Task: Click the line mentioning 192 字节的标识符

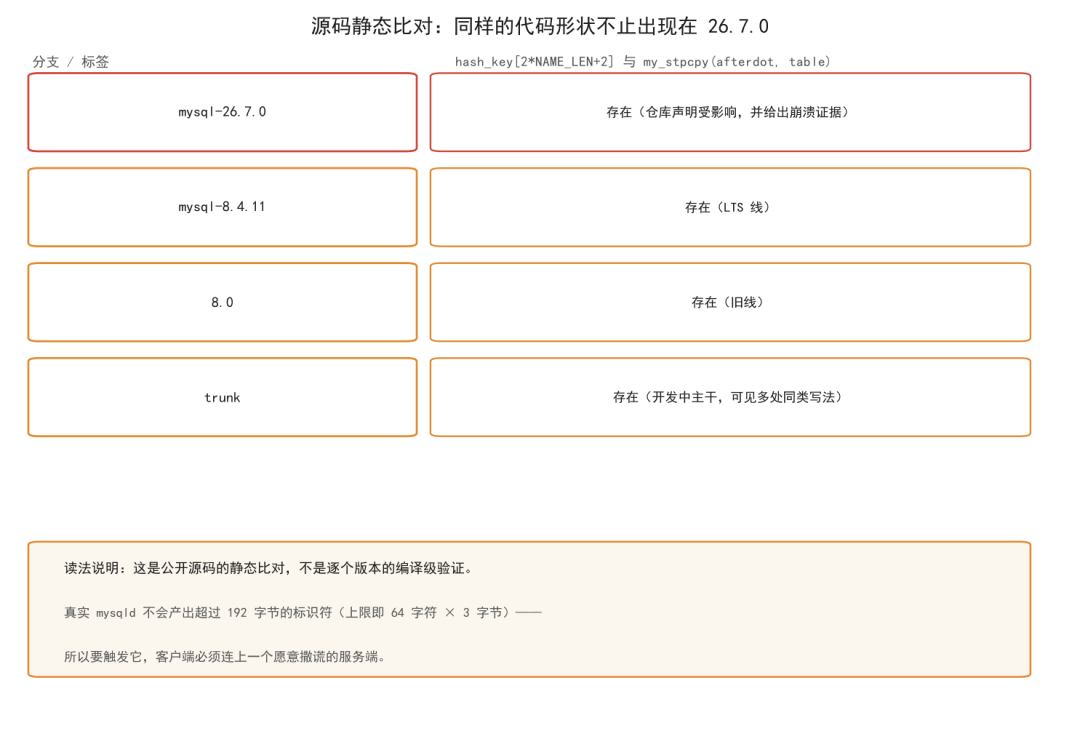Action: pos(303,612)
